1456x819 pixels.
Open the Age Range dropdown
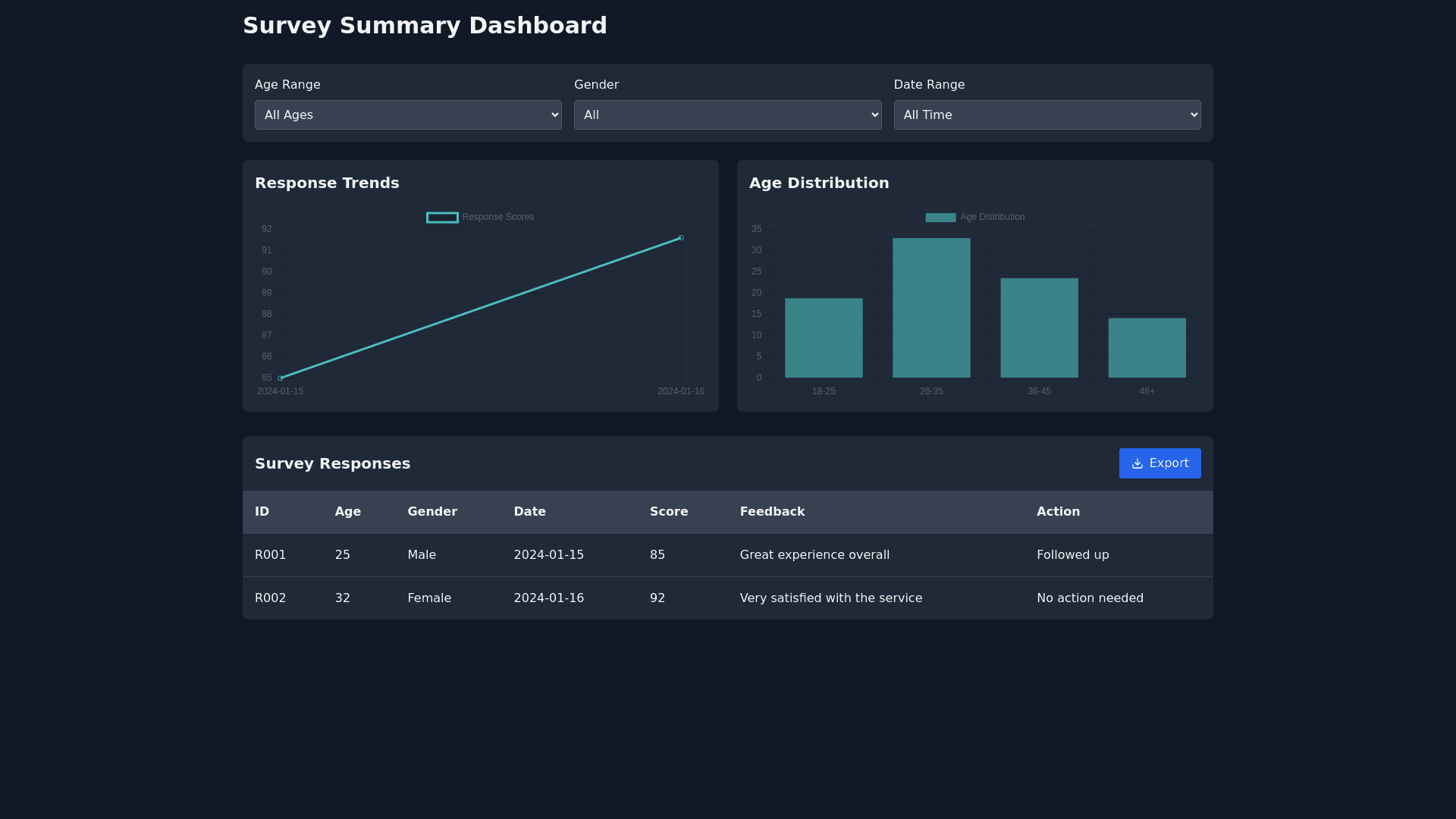tap(408, 115)
